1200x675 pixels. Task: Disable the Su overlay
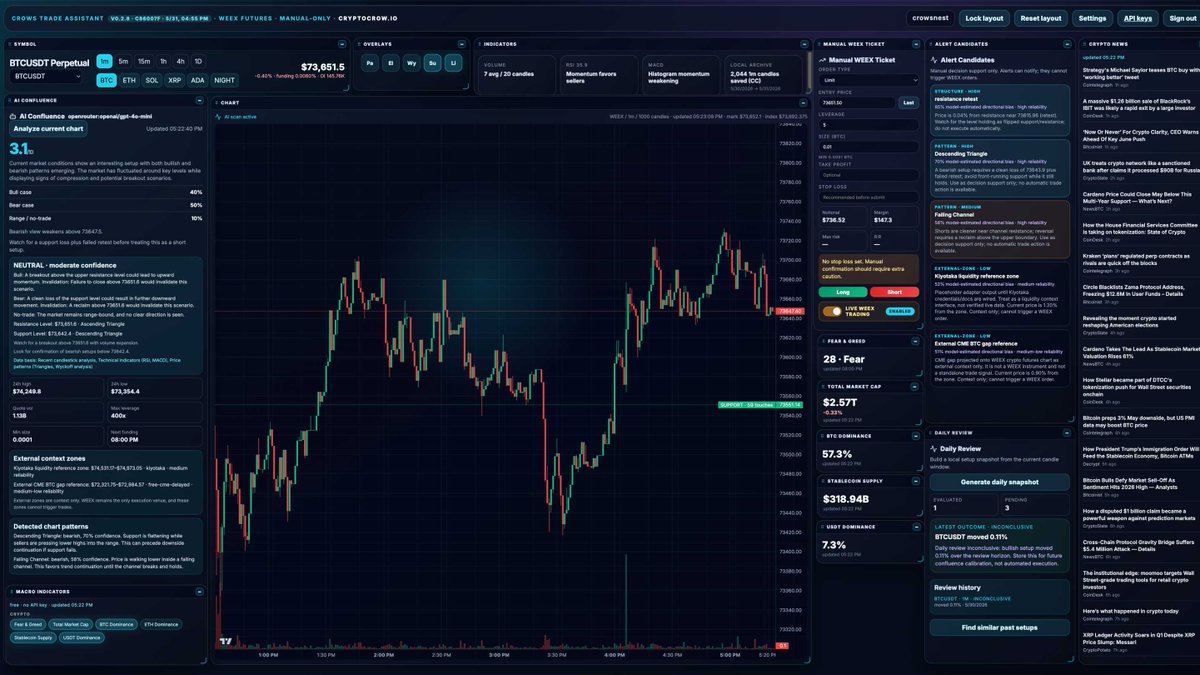(x=433, y=63)
